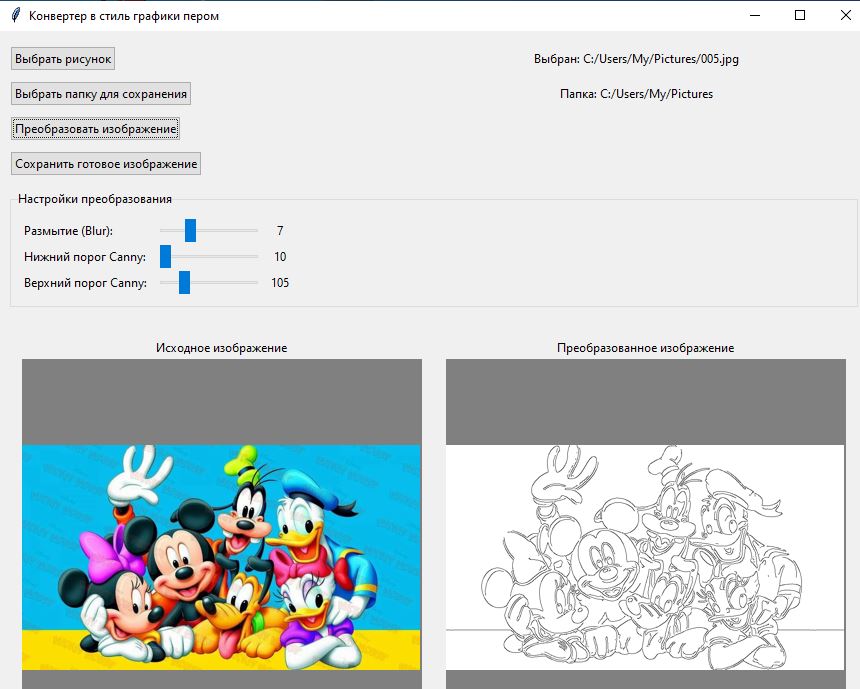Click the converted line-art image preview
860x689 pixels.
645,557
